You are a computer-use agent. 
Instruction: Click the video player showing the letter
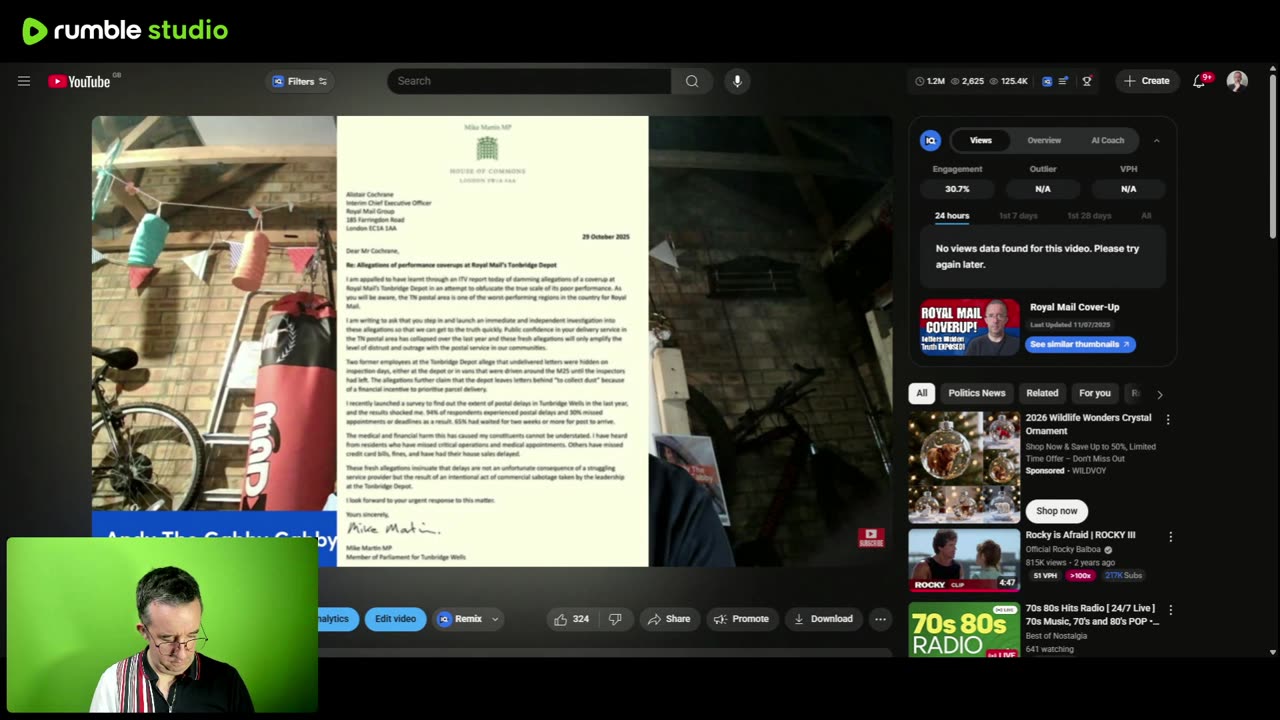tap(492, 341)
